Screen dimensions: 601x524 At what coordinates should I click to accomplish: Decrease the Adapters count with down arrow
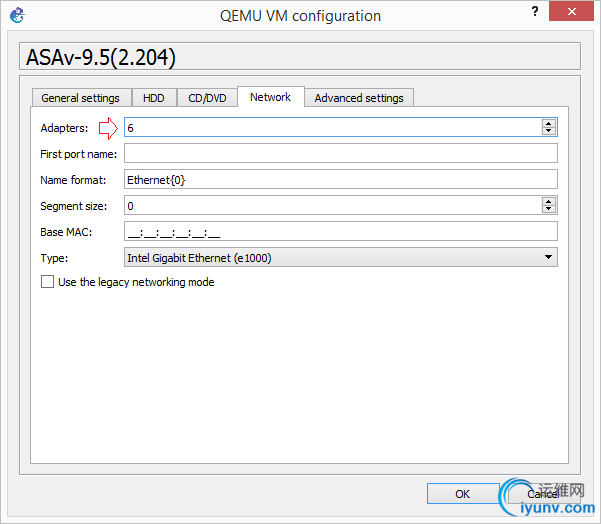(x=548, y=131)
